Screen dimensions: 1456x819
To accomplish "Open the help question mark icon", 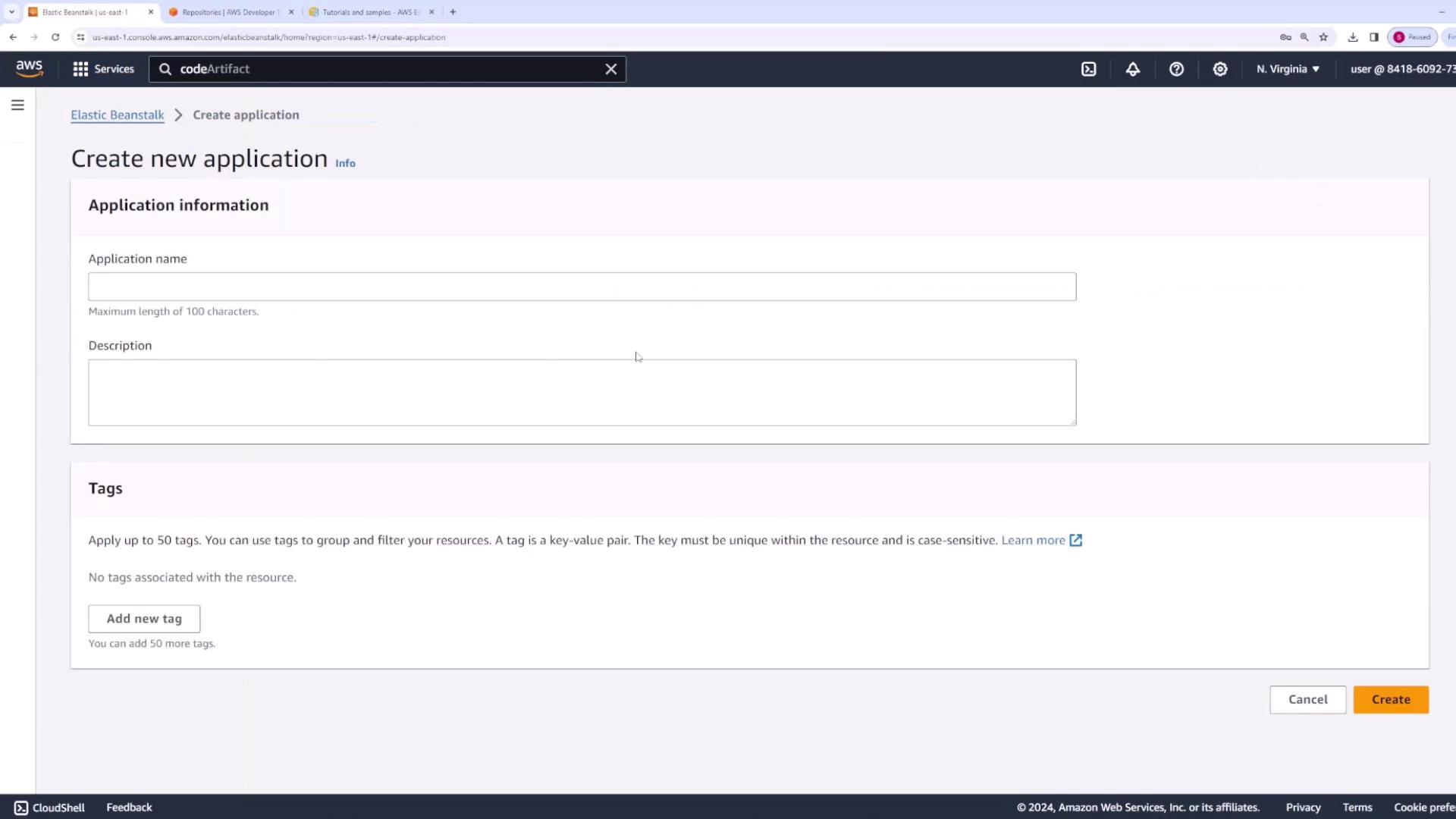I will coord(1176,69).
